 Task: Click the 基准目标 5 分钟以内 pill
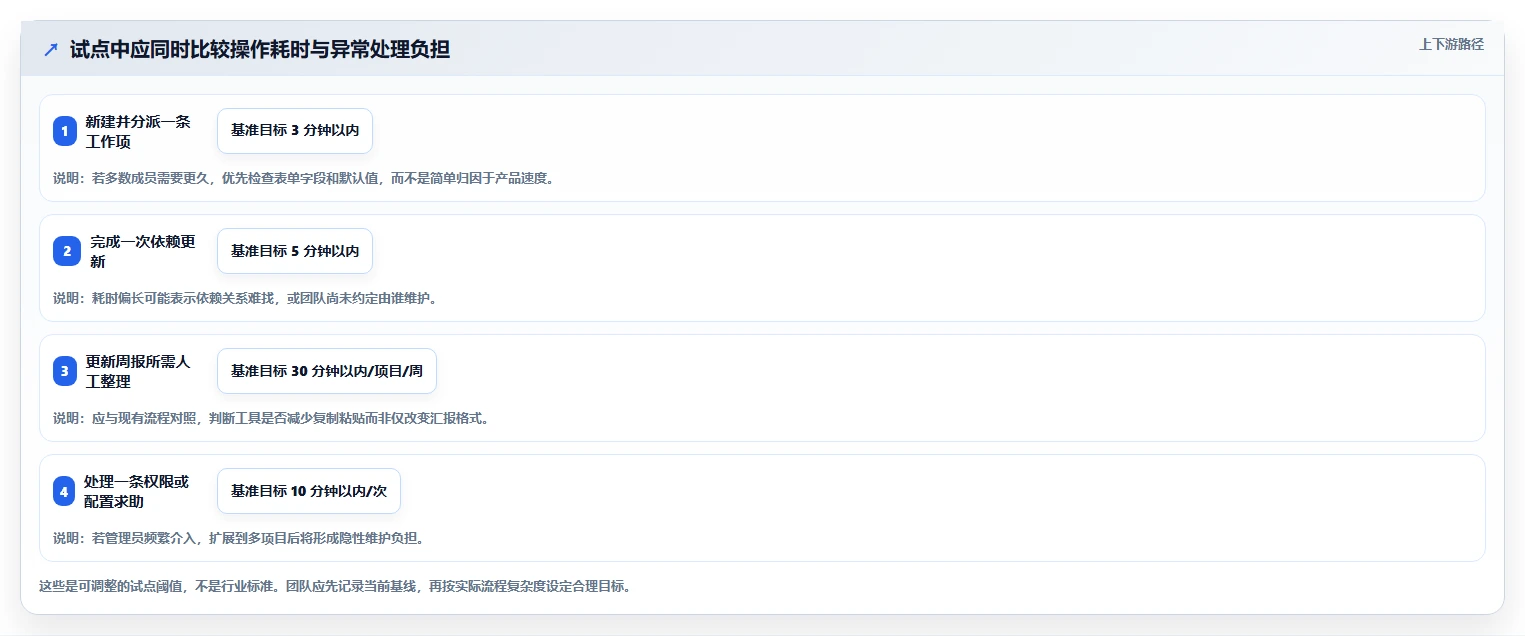click(x=295, y=251)
